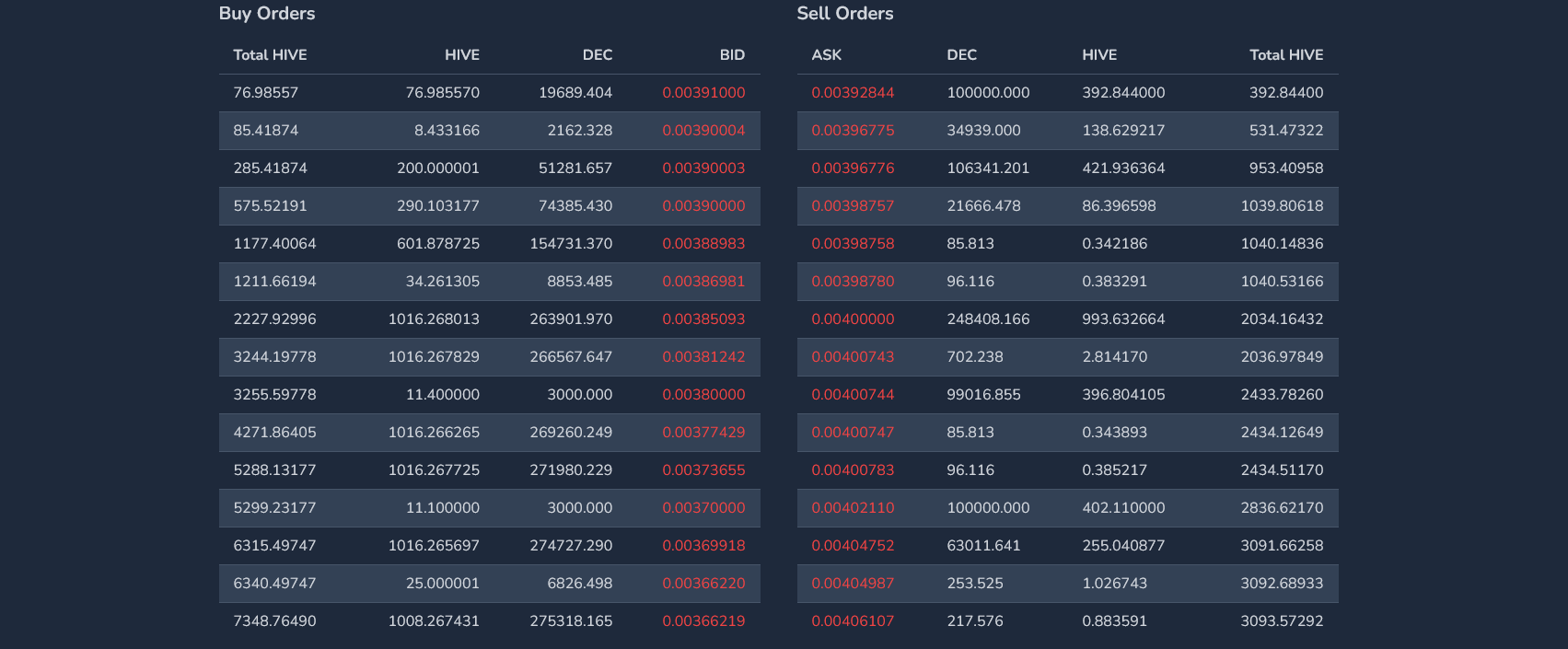The height and width of the screenshot is (649, 1568).
Task: Select HIVE amount 8.433166
Action: pos(447,131)
